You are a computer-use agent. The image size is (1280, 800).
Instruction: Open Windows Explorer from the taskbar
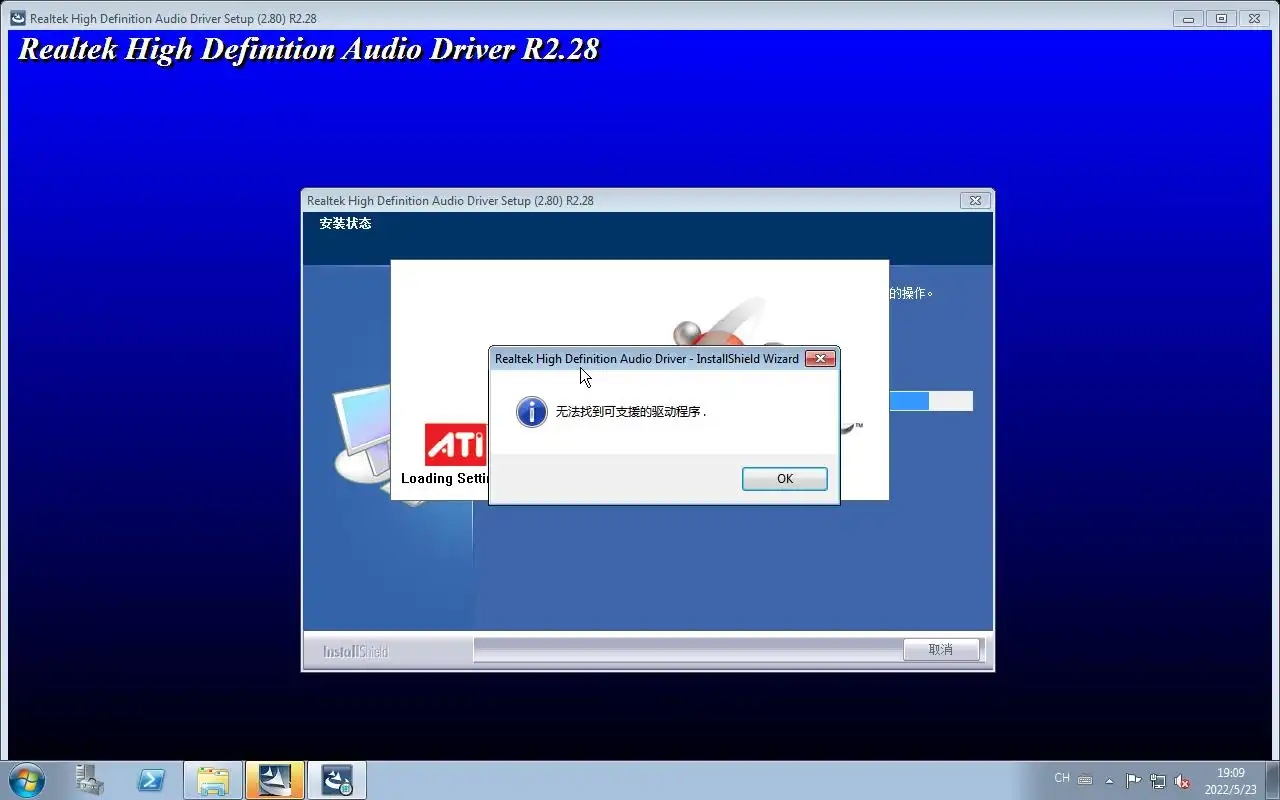pos(213,780)
